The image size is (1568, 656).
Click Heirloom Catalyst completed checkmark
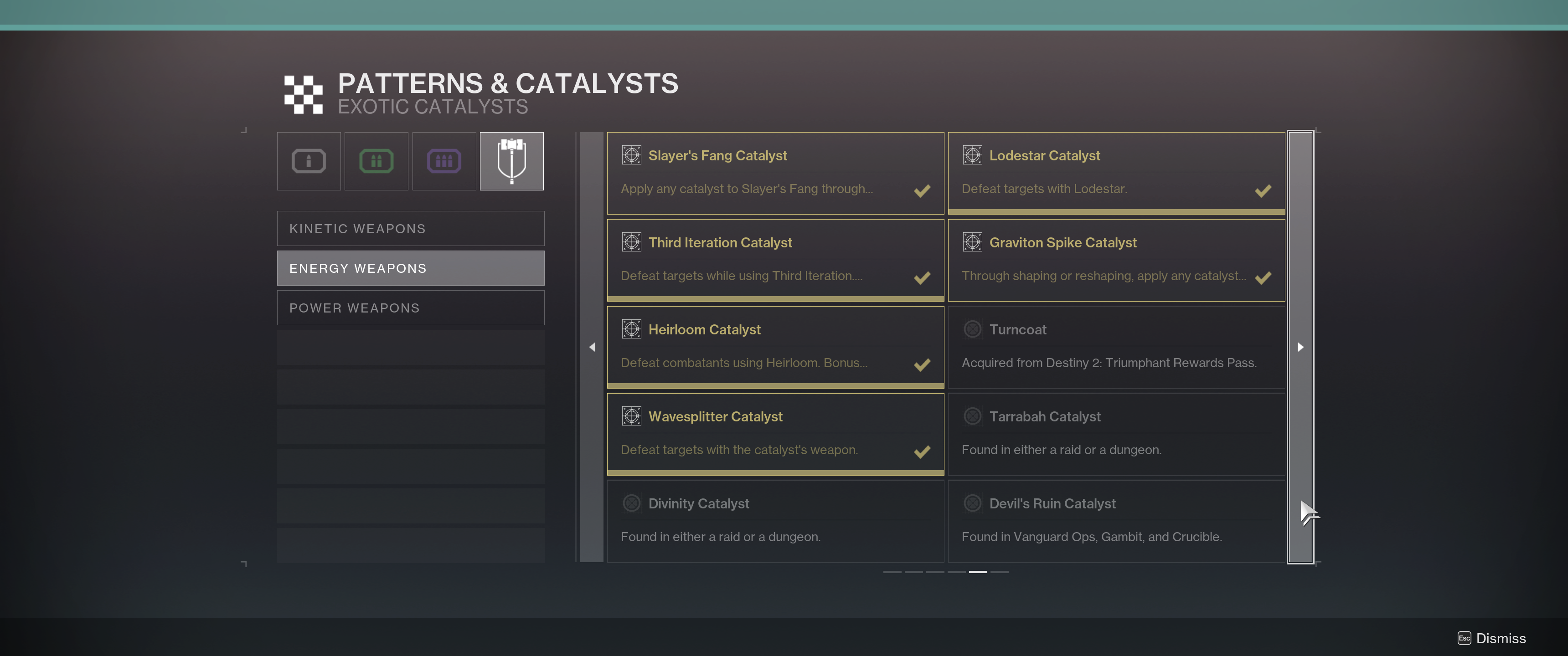point(922,364)
